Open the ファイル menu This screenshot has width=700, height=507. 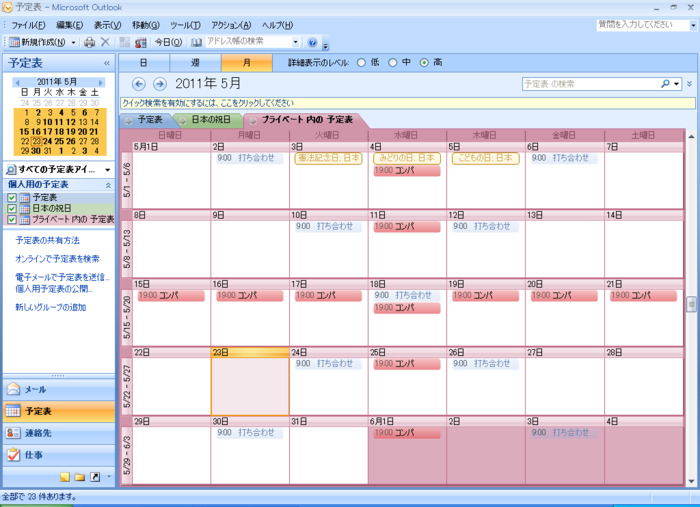click(28, 25)
